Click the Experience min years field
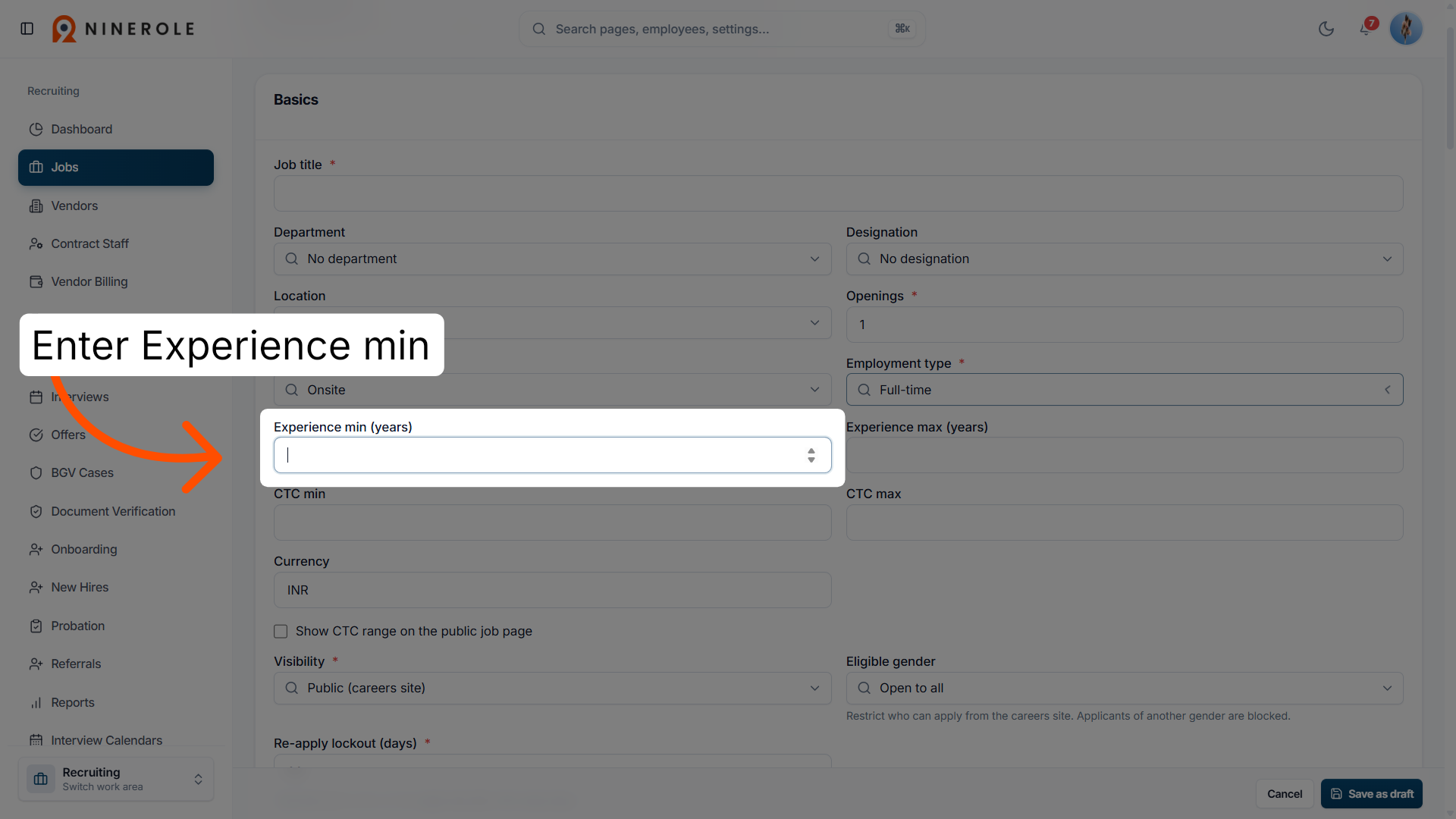 [x=552, y=455]
